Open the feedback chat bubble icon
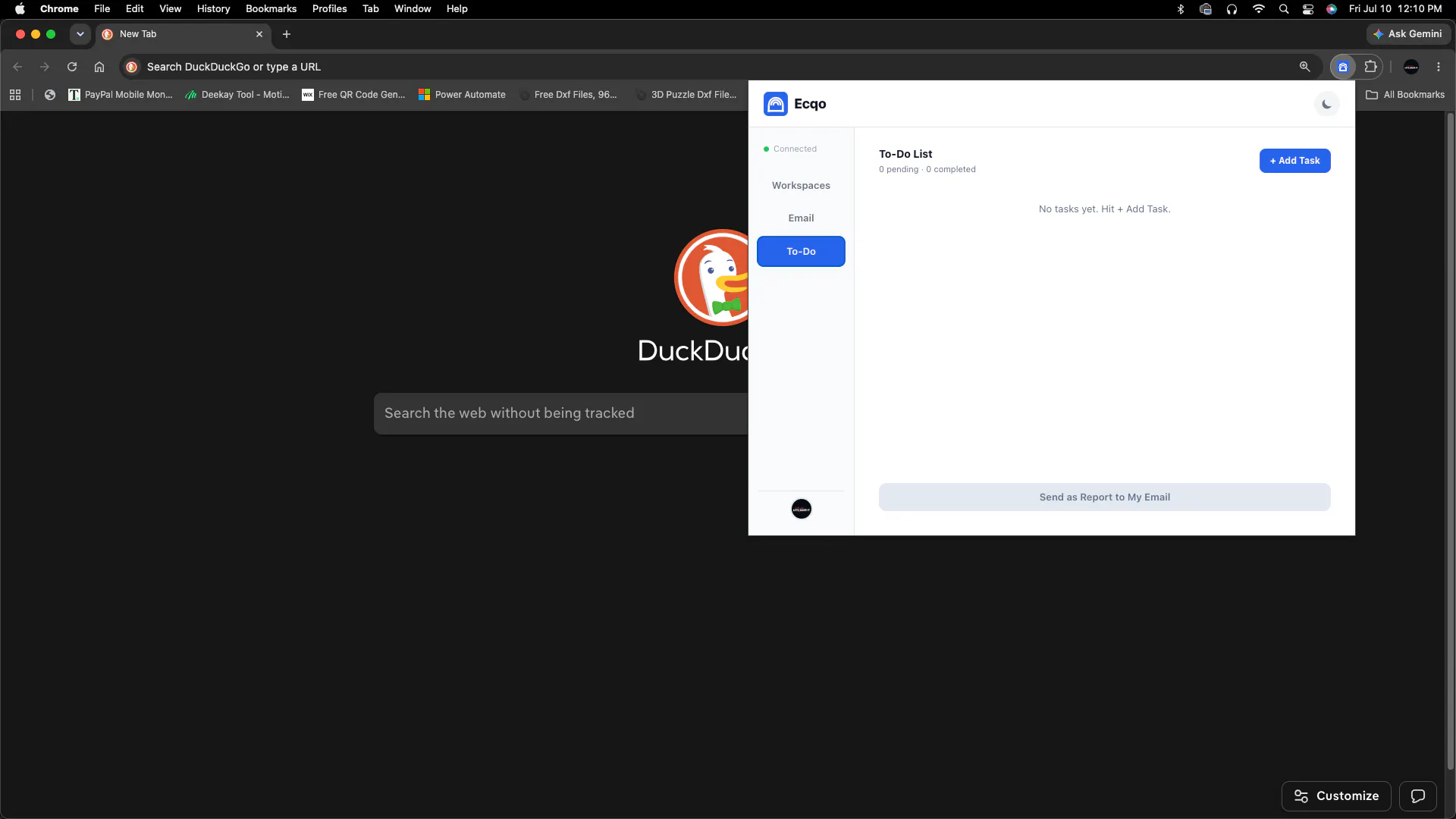 point(1417,796)
